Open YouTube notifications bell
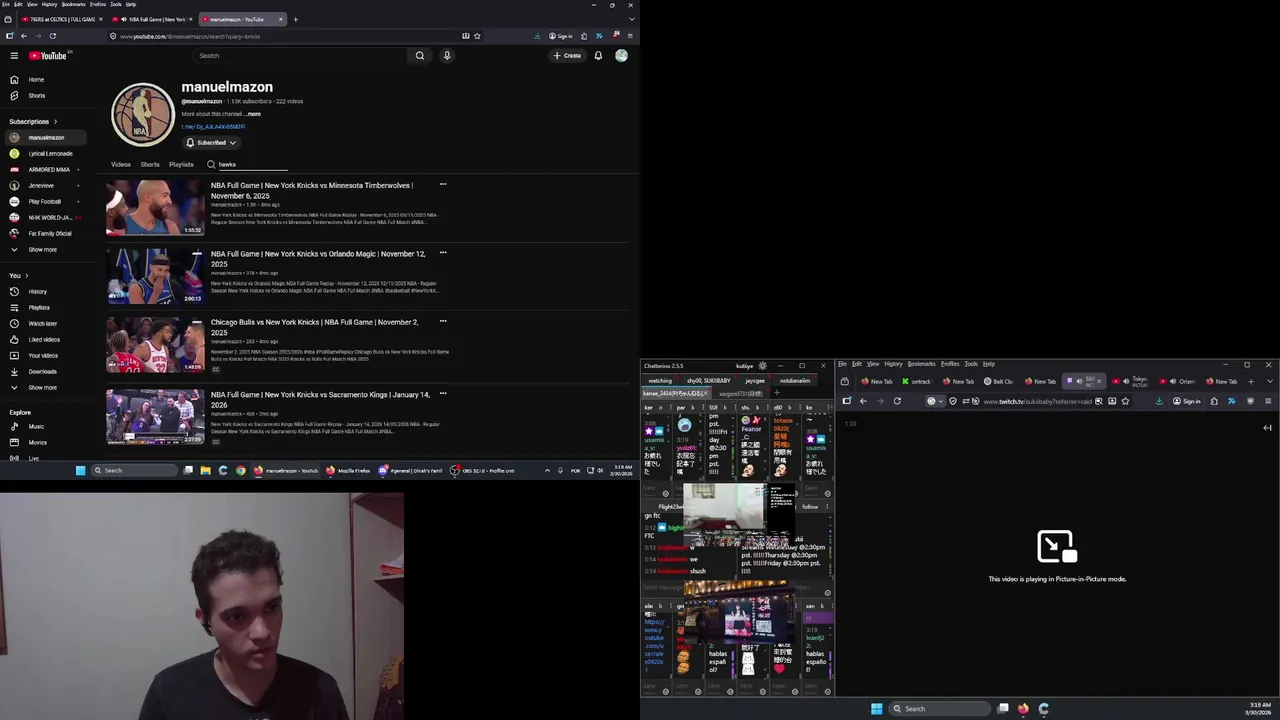Screen dimensions: 1280x720 click(598, 56)
